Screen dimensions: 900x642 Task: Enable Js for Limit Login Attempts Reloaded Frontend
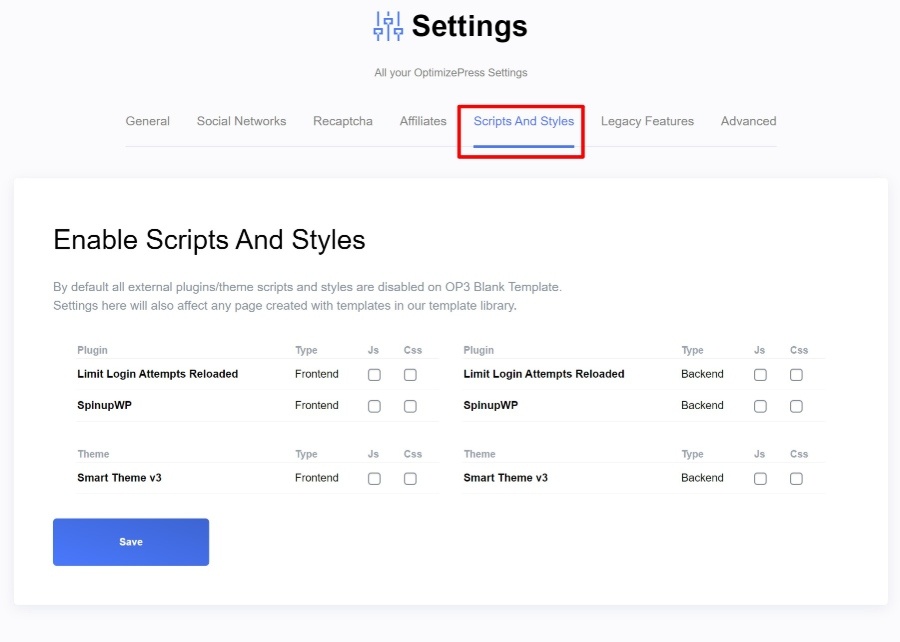(374, 375)
